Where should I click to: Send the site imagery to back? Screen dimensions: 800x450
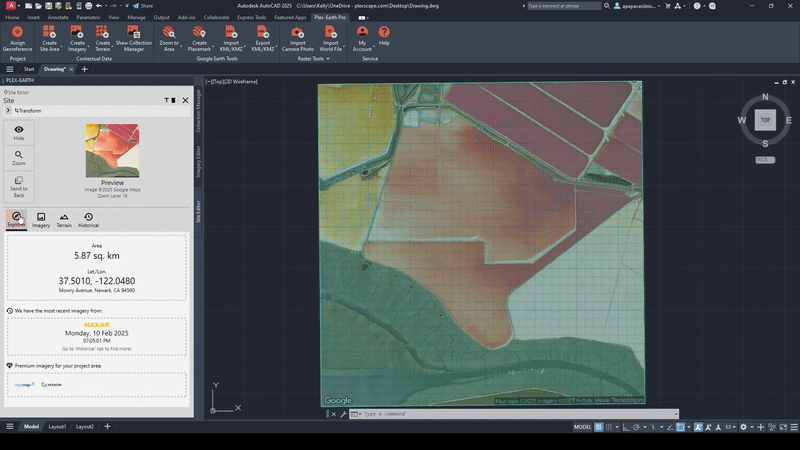click(19, 187)
